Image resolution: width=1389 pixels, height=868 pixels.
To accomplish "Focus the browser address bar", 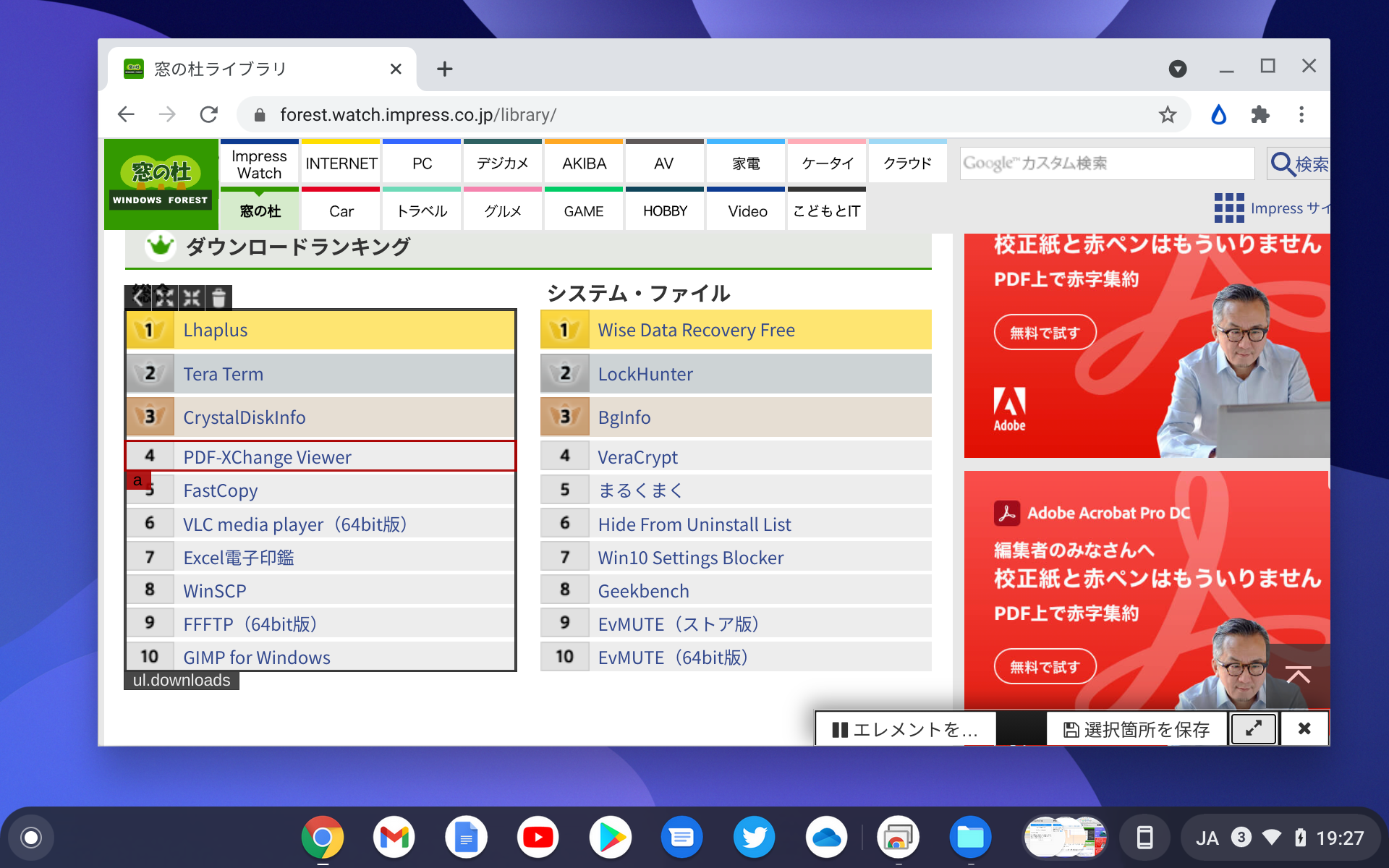I will coord(651,114).
